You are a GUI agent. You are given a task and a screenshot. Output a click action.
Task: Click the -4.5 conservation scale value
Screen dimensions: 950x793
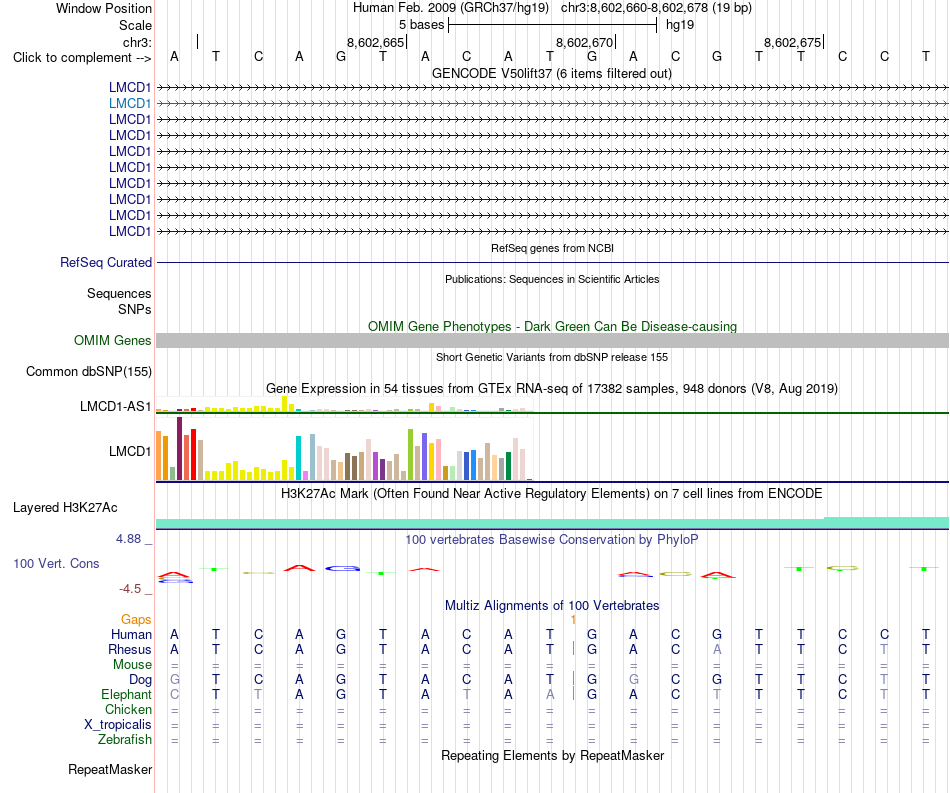[x=130, y=588]
